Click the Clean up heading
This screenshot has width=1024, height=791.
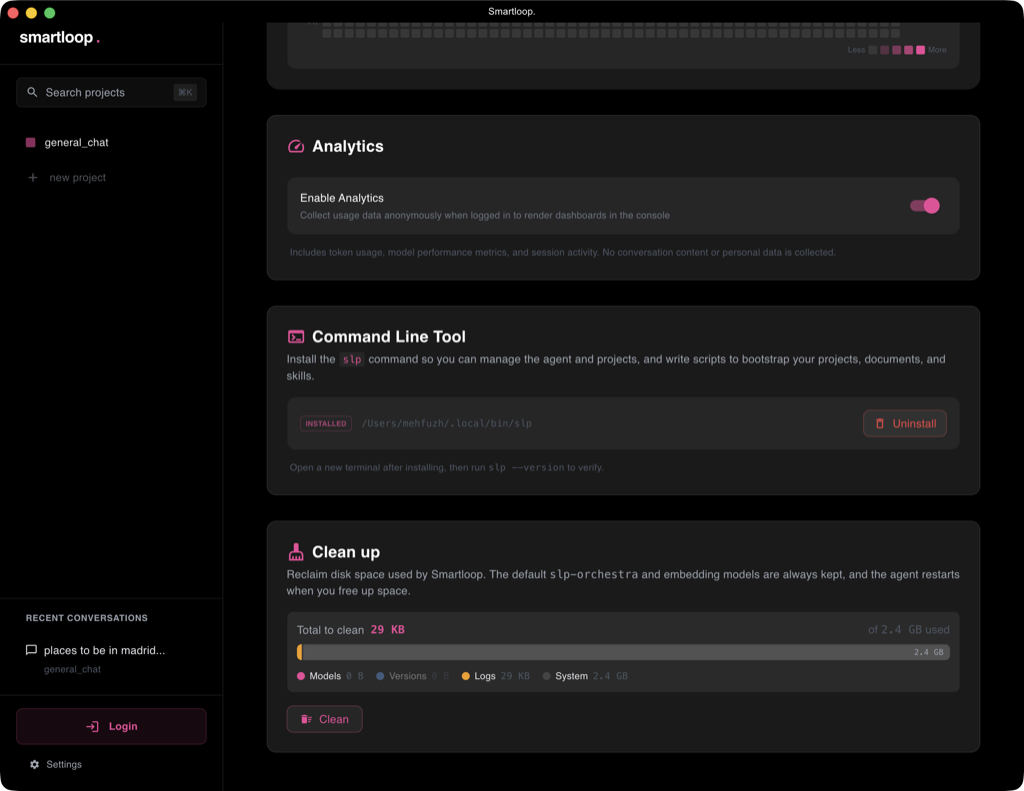[346, 552]
